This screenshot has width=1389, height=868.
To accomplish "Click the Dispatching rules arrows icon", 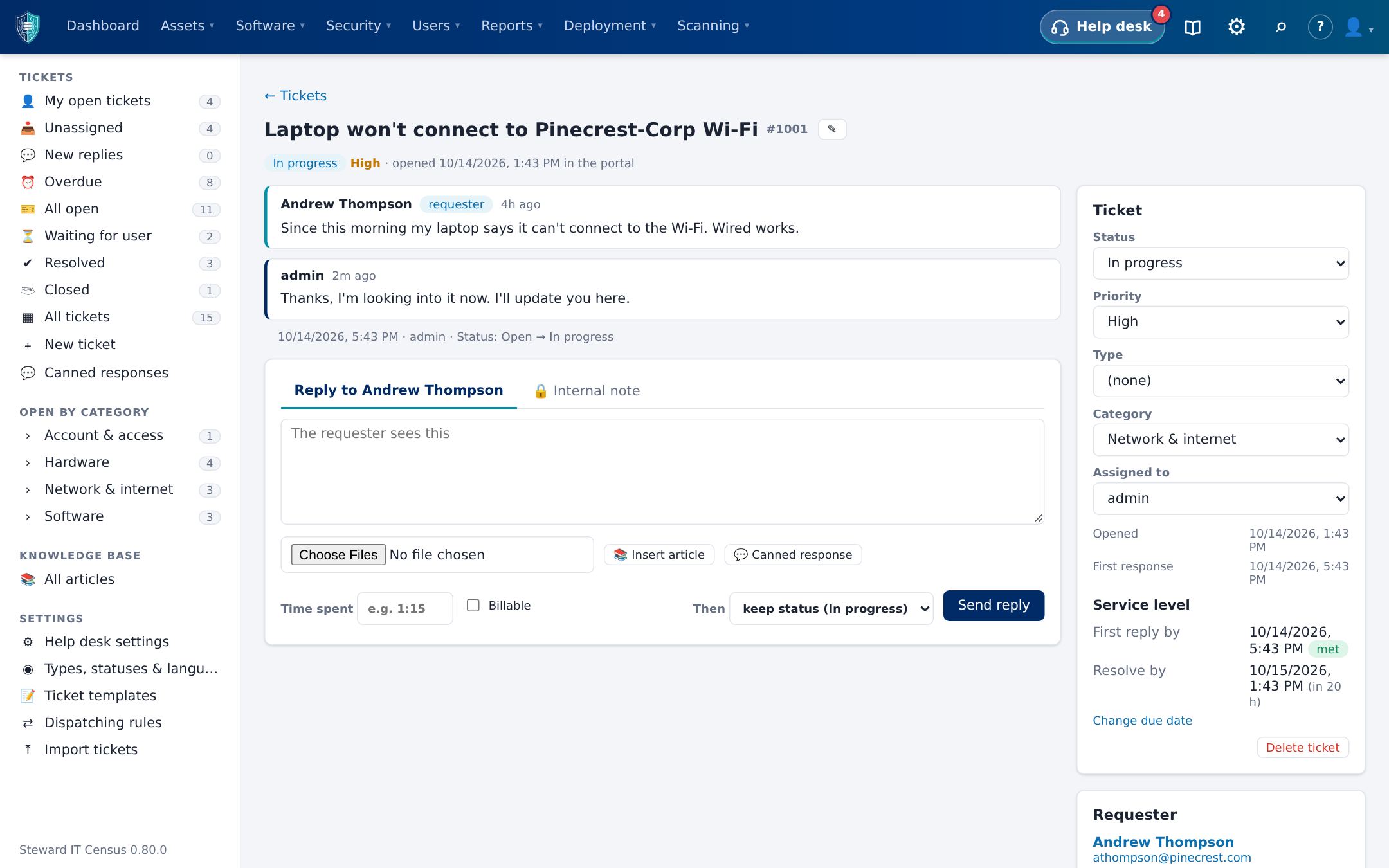I will [x=28, y=723].
